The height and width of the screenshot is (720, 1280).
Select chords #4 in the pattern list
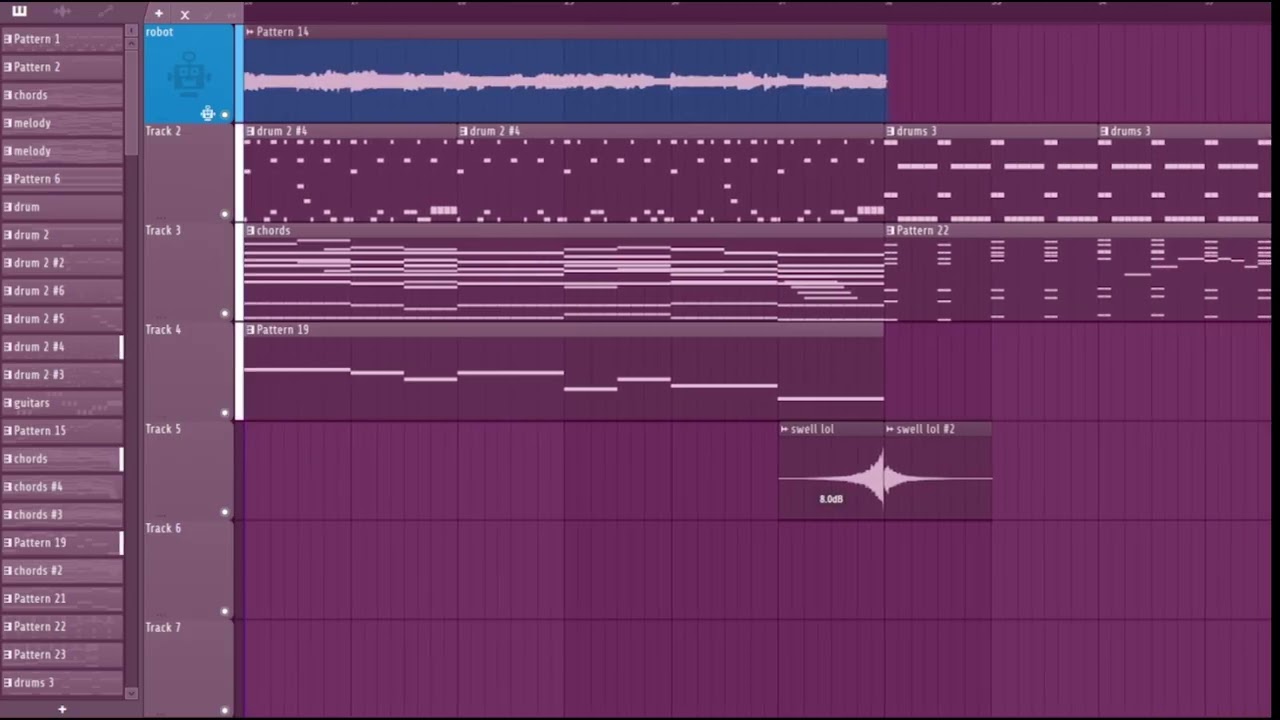pos(62,487)
